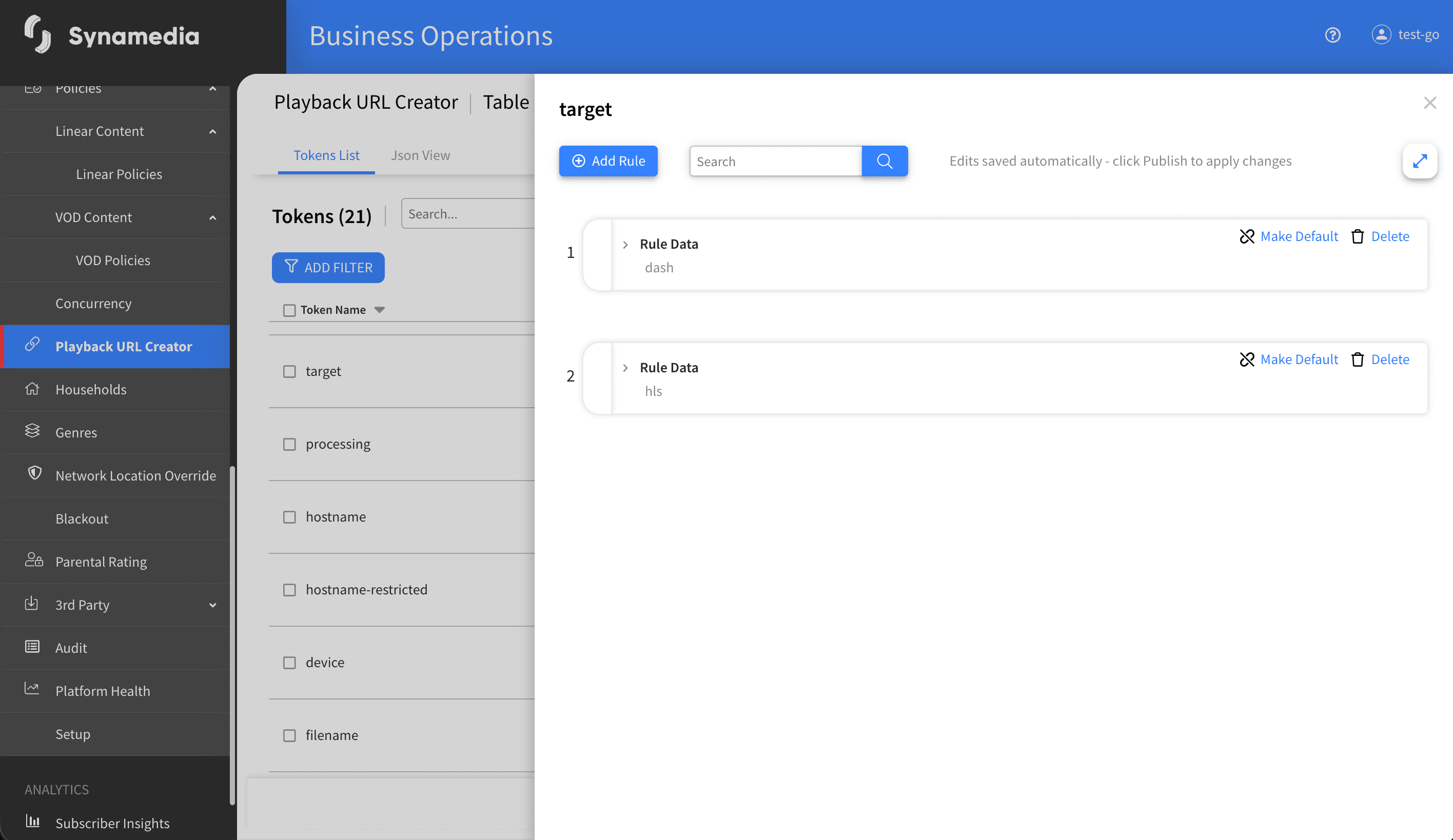Click the "processing" token name

[338, 444]
